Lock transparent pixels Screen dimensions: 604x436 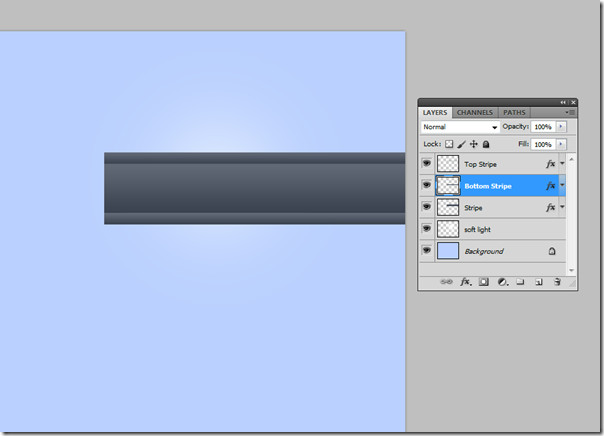point(449,144)
